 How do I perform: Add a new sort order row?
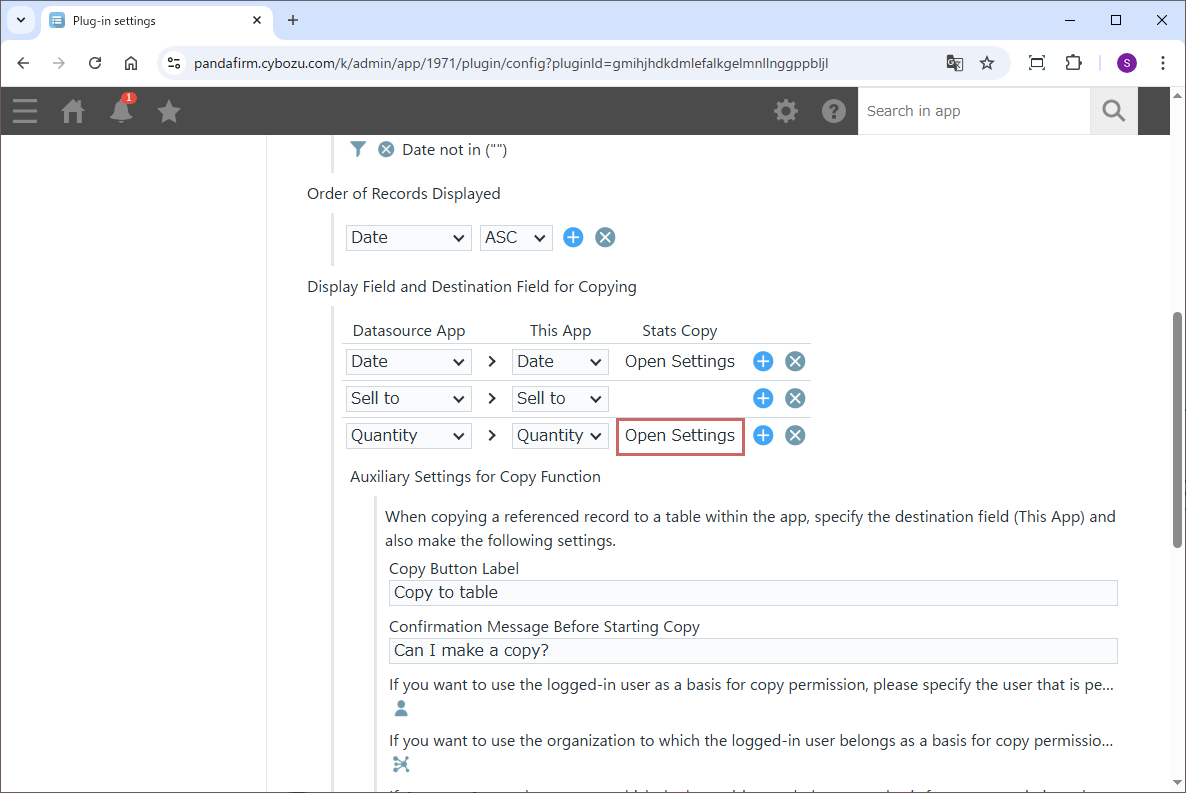[x=573, y=237]
